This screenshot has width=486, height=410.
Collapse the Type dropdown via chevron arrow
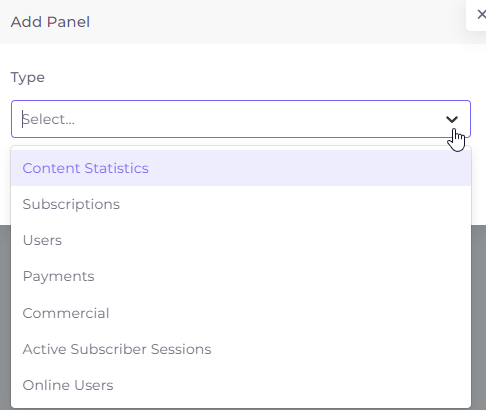point(452,119)
